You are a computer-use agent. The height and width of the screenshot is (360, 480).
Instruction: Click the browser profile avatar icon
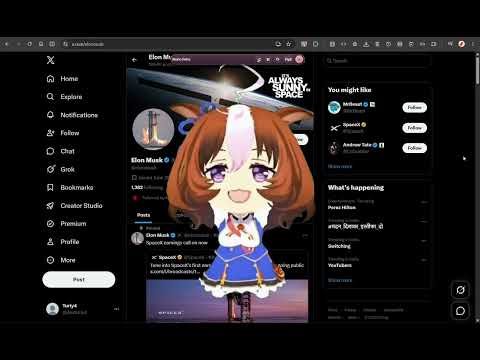462,44
